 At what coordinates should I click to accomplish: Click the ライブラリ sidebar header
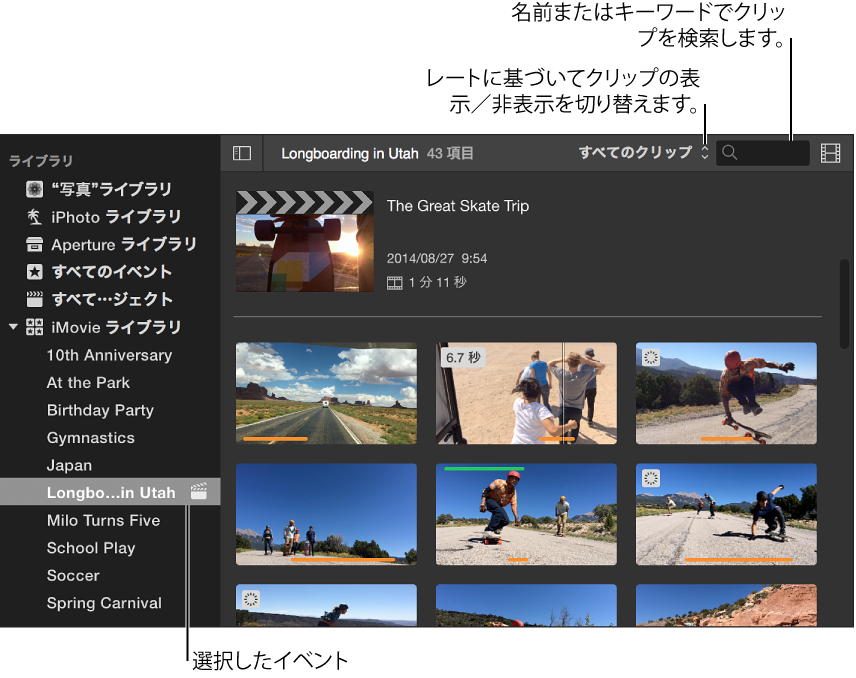pos(41,160)
